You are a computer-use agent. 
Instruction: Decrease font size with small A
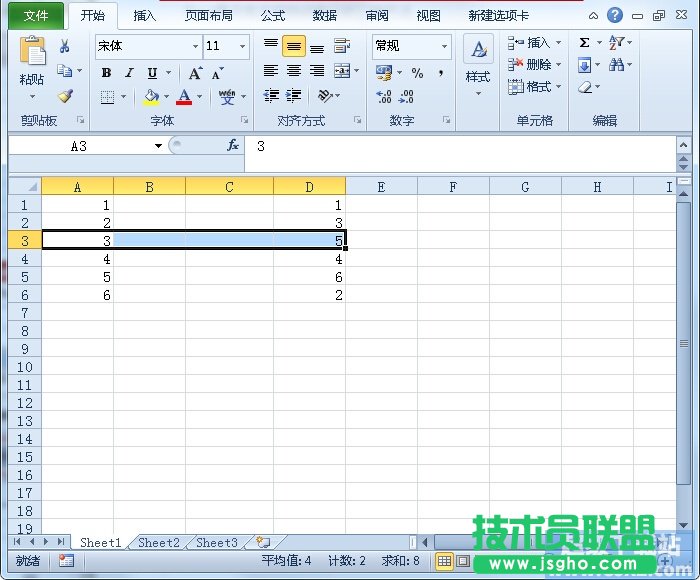point(217,73)
